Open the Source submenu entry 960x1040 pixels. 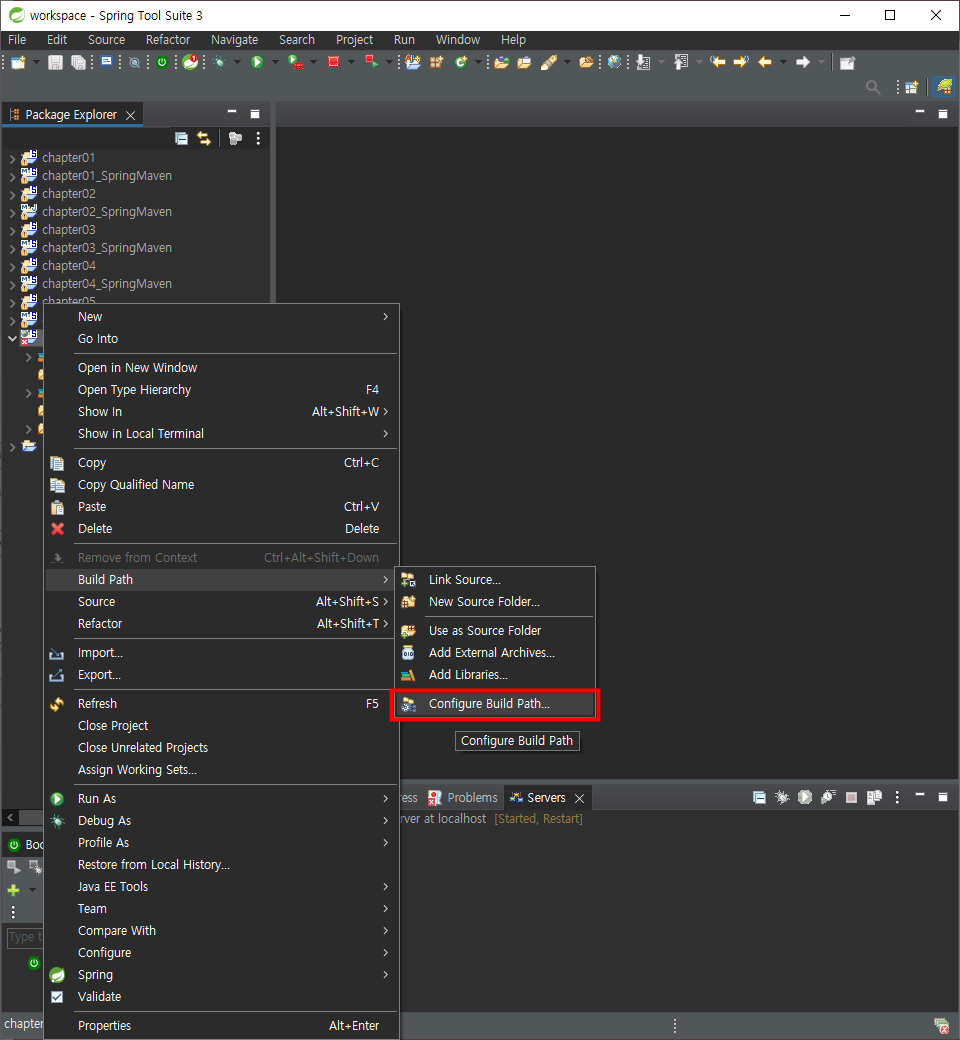222,602
